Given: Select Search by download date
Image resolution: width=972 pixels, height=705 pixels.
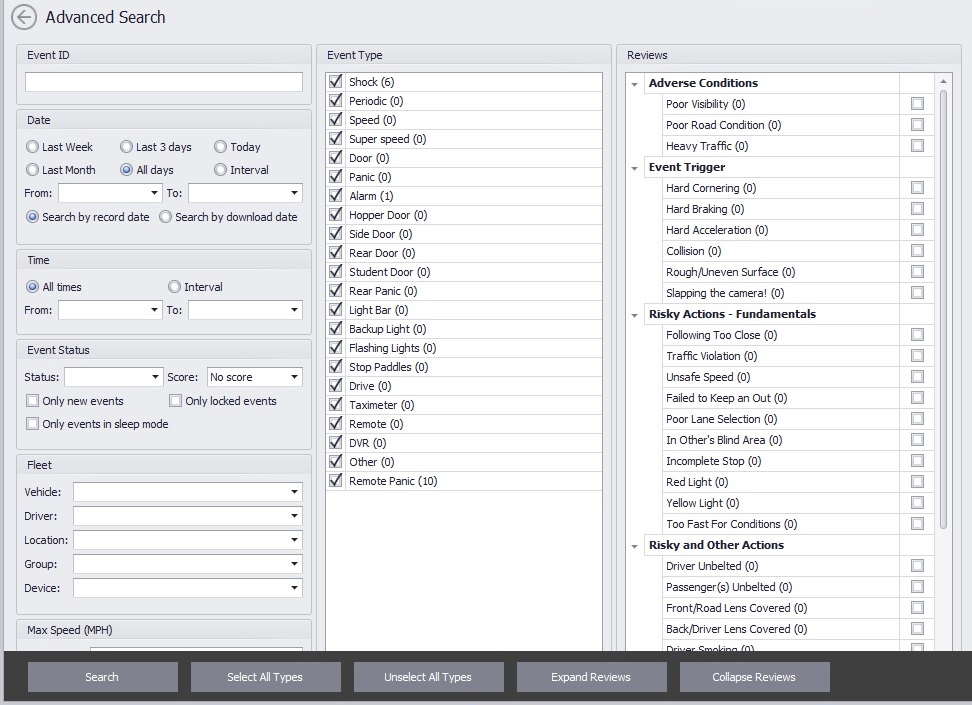Looking at the screenshot, I should tap(165, 217).
